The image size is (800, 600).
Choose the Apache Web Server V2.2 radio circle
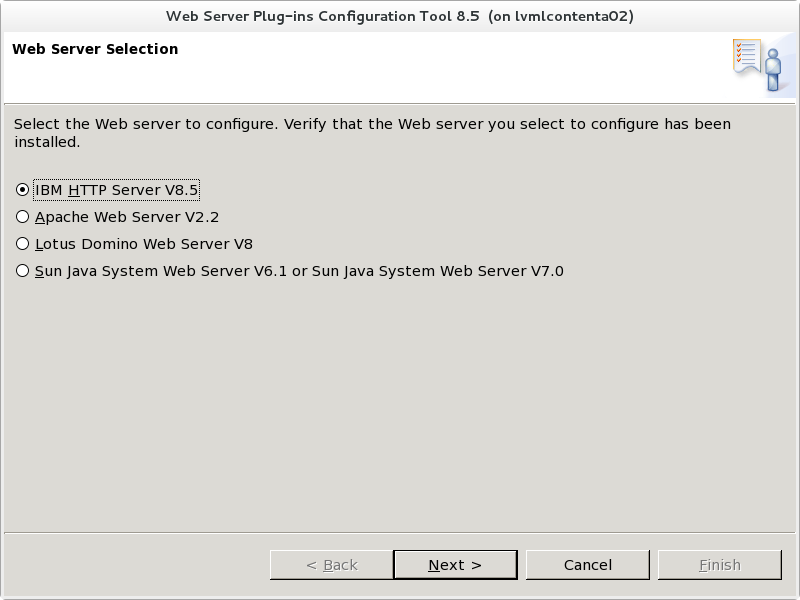[x=22, y=217]
